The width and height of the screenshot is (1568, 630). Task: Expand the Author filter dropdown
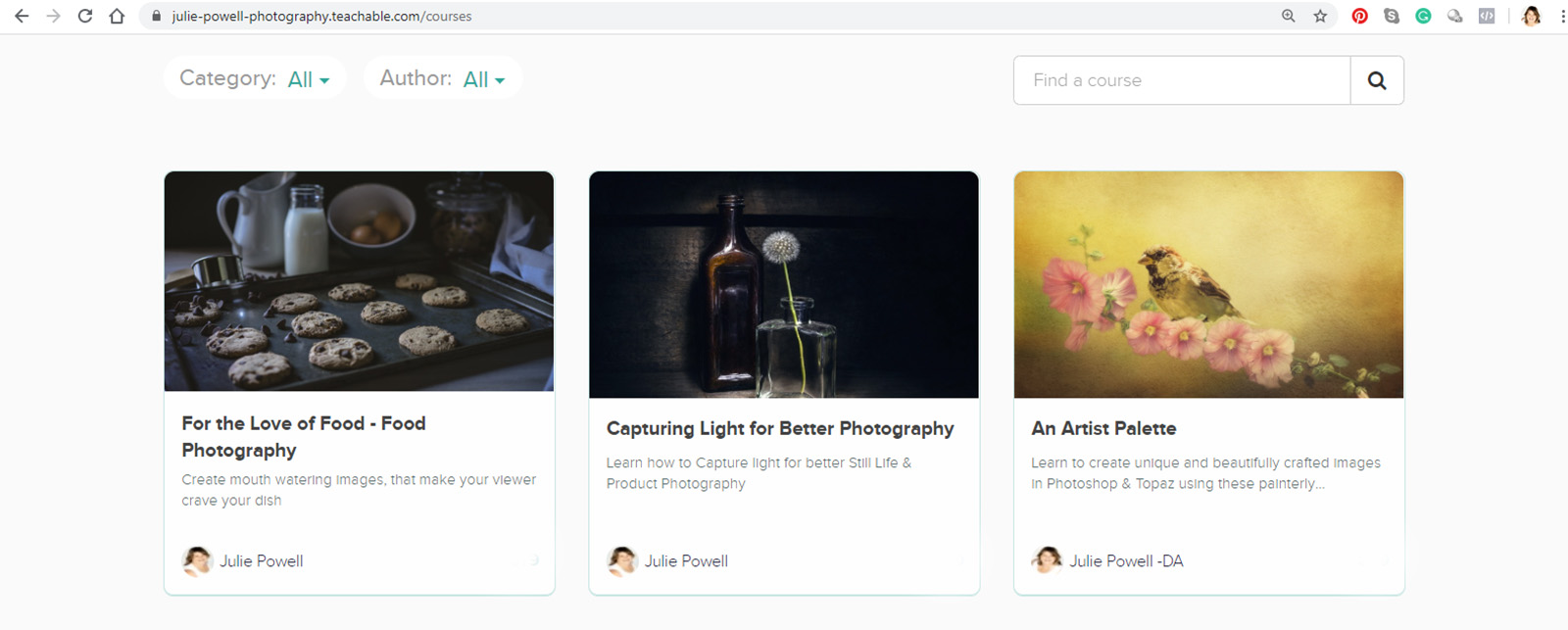483,79
